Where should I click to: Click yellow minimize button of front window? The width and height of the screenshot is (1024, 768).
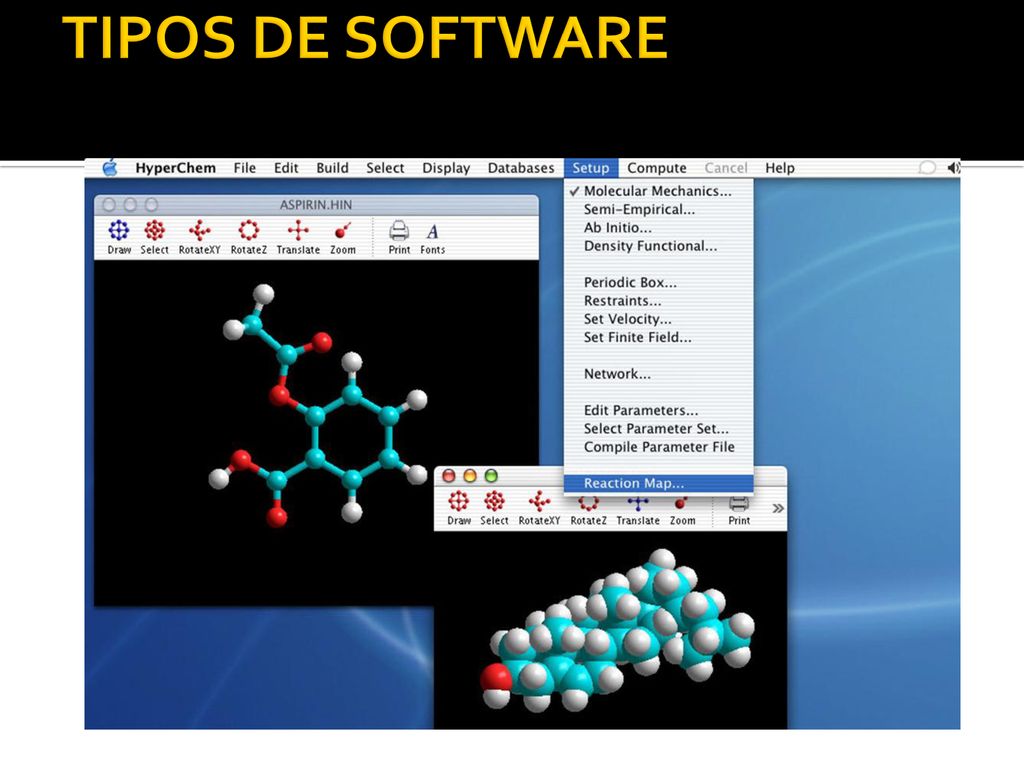click(470, 475)
